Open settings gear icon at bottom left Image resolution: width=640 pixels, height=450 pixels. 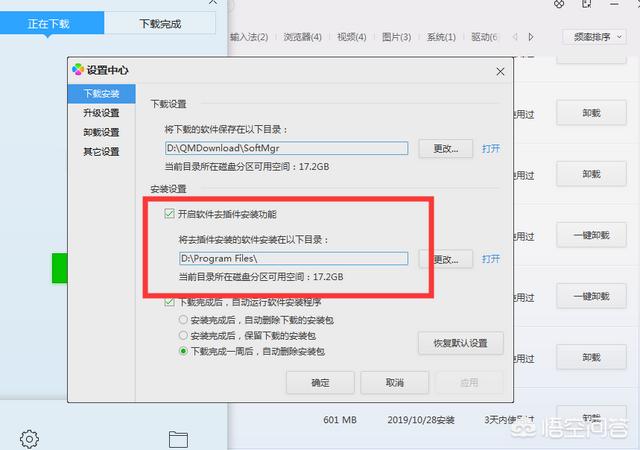click(x=29, y=439)
